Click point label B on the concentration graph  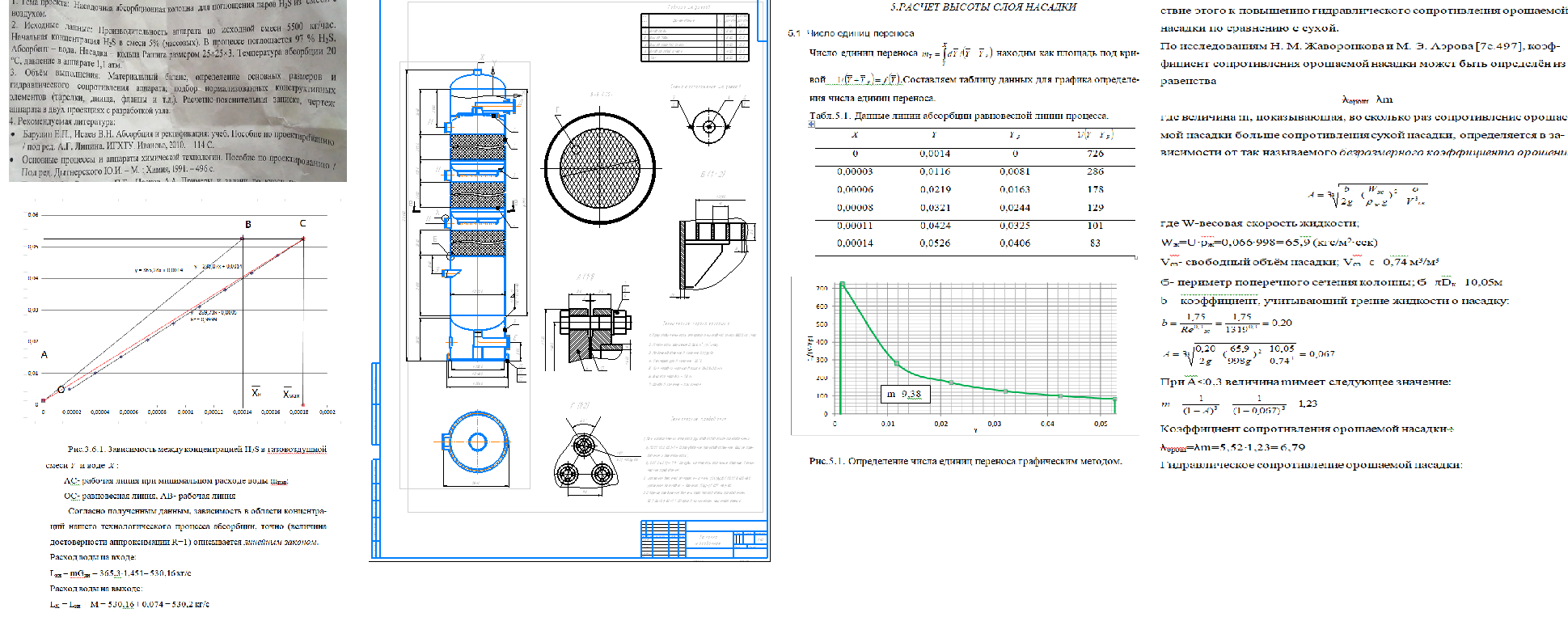pos(248,224)
